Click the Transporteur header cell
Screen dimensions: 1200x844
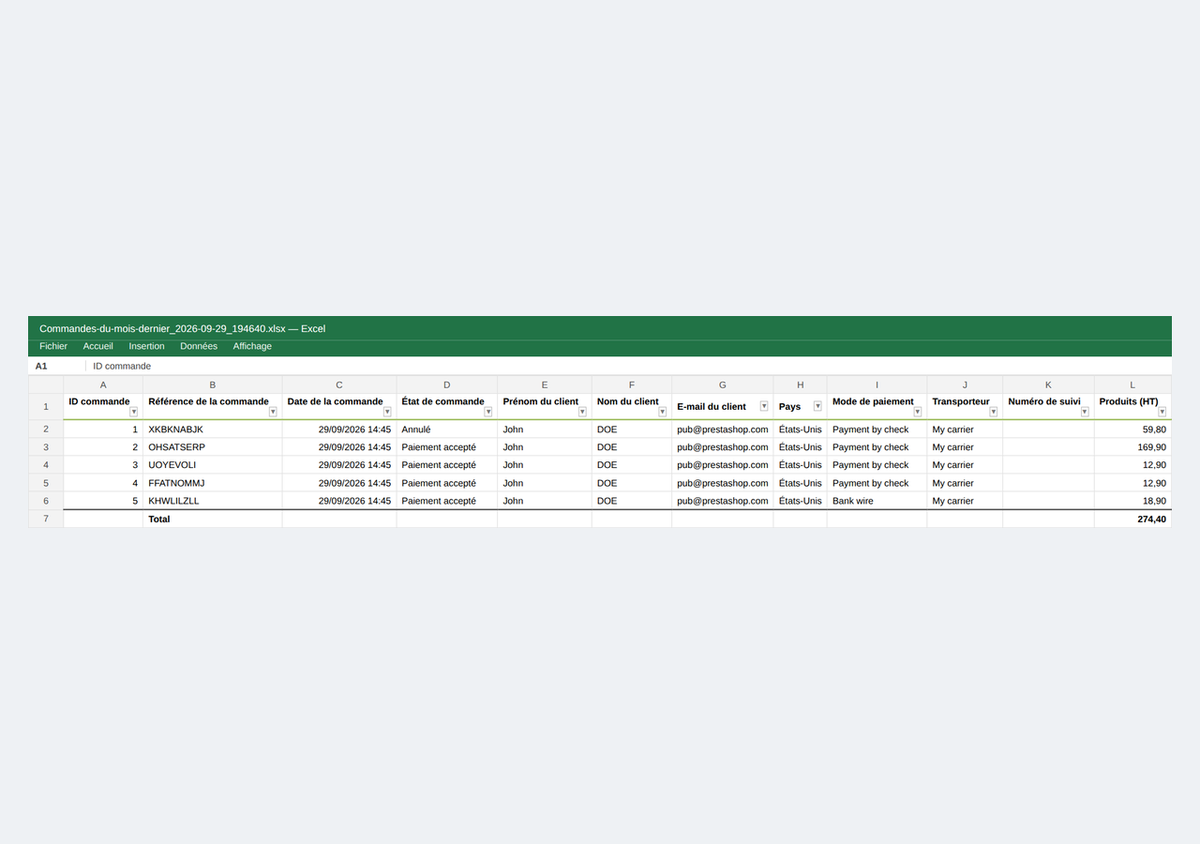coord(965,407)
